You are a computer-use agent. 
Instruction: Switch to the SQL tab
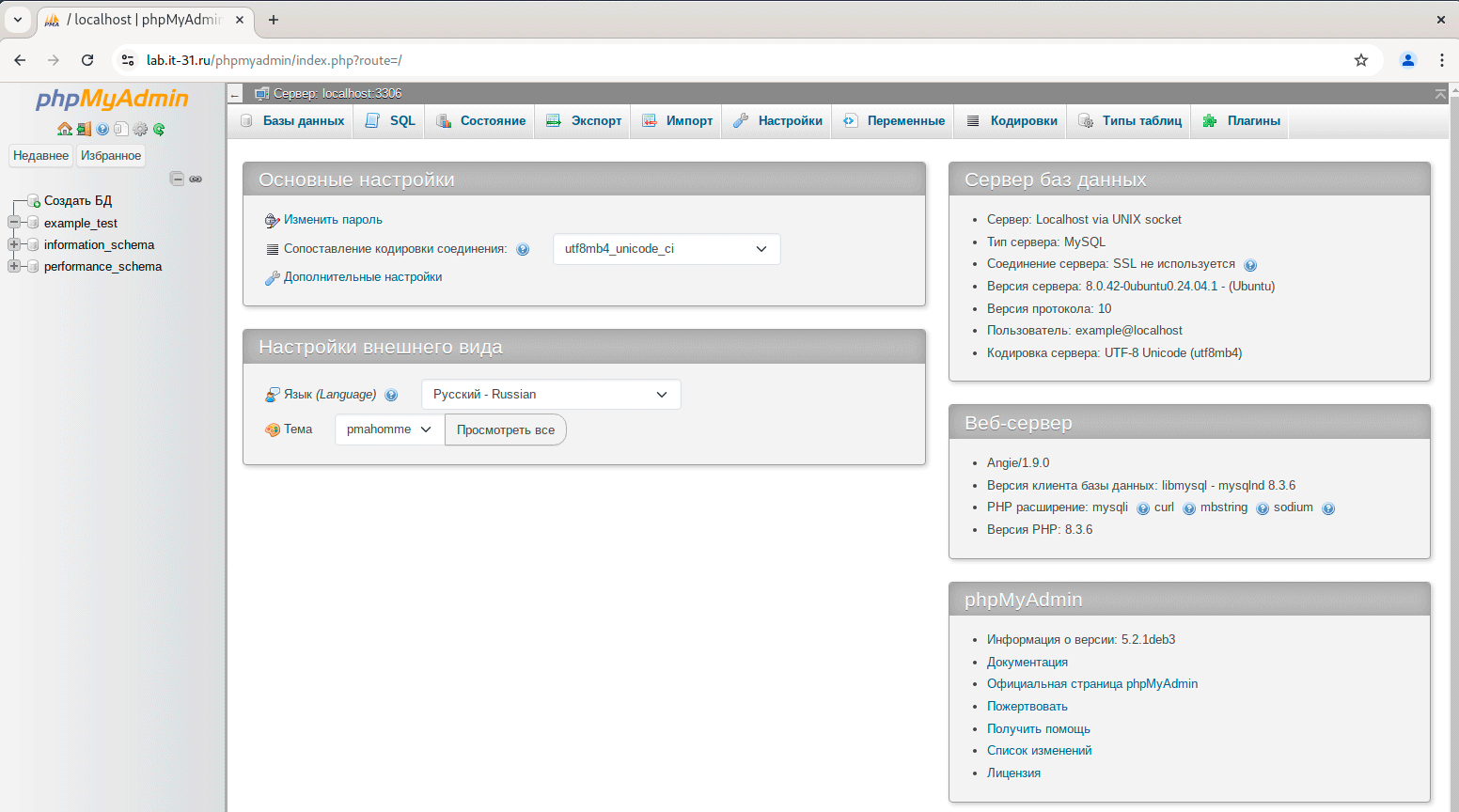click(390, 121)
